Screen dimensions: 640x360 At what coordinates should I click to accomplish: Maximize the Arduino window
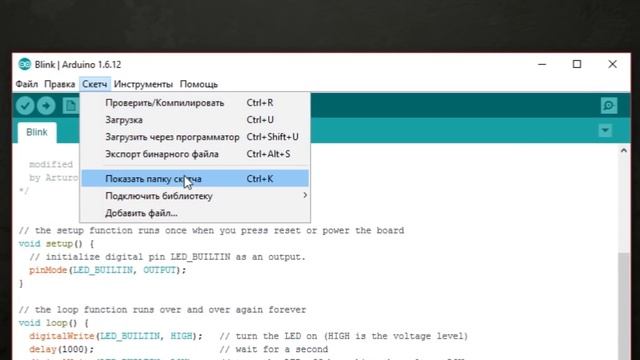click(x=577, y=64)
